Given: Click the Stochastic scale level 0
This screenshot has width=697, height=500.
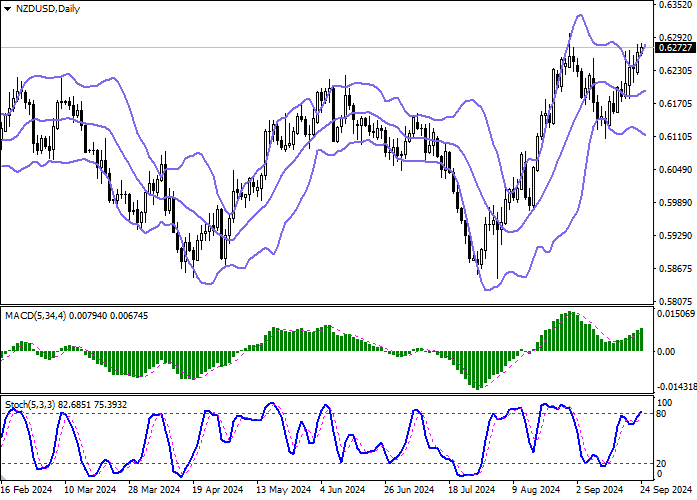Looking at the screenshot, I should [x=659, y=474].
